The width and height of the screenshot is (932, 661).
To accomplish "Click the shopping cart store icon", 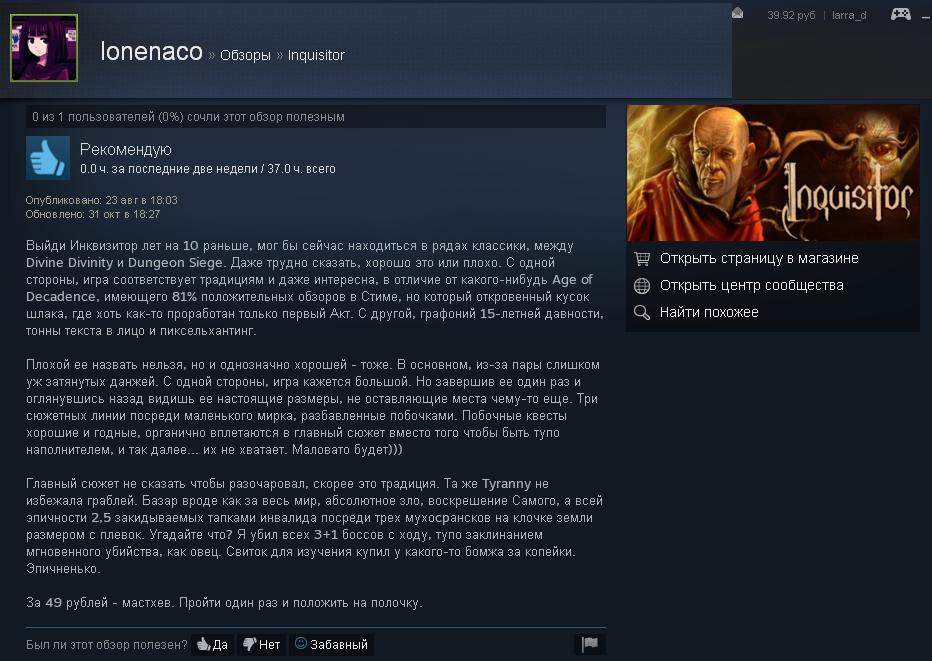I will 642,259.
